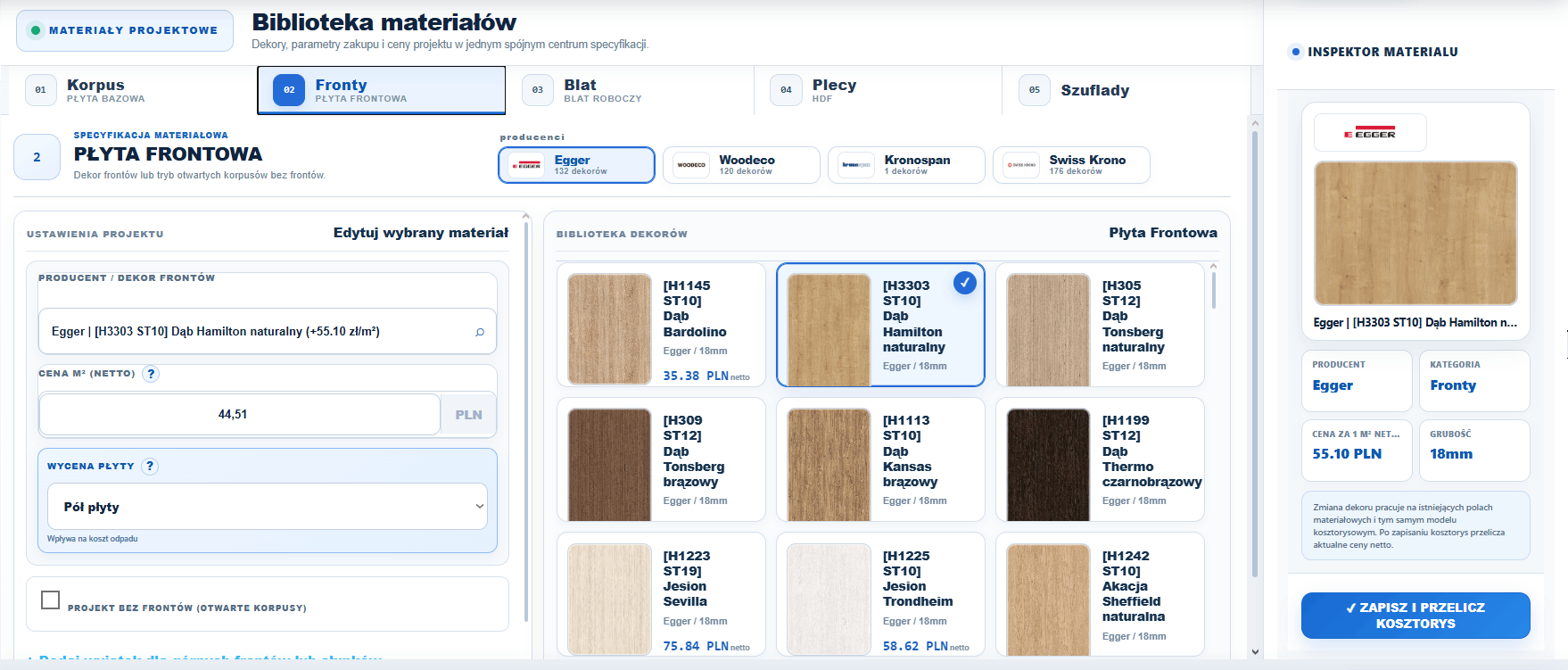
Task: Click the Biblioteka dekorów section label
Action: click(x=622, y=235)
